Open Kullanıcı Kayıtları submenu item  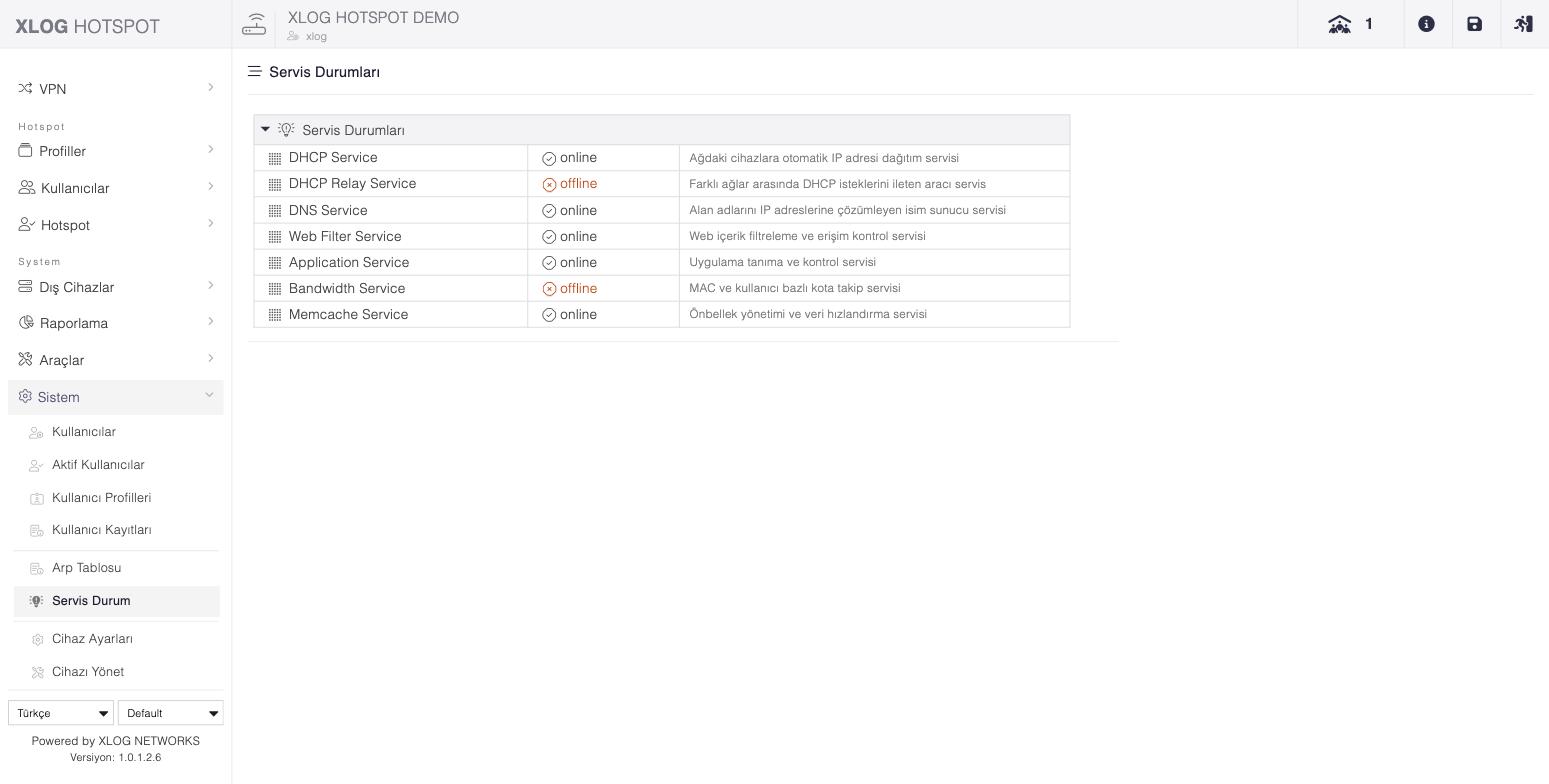point(102,530)
